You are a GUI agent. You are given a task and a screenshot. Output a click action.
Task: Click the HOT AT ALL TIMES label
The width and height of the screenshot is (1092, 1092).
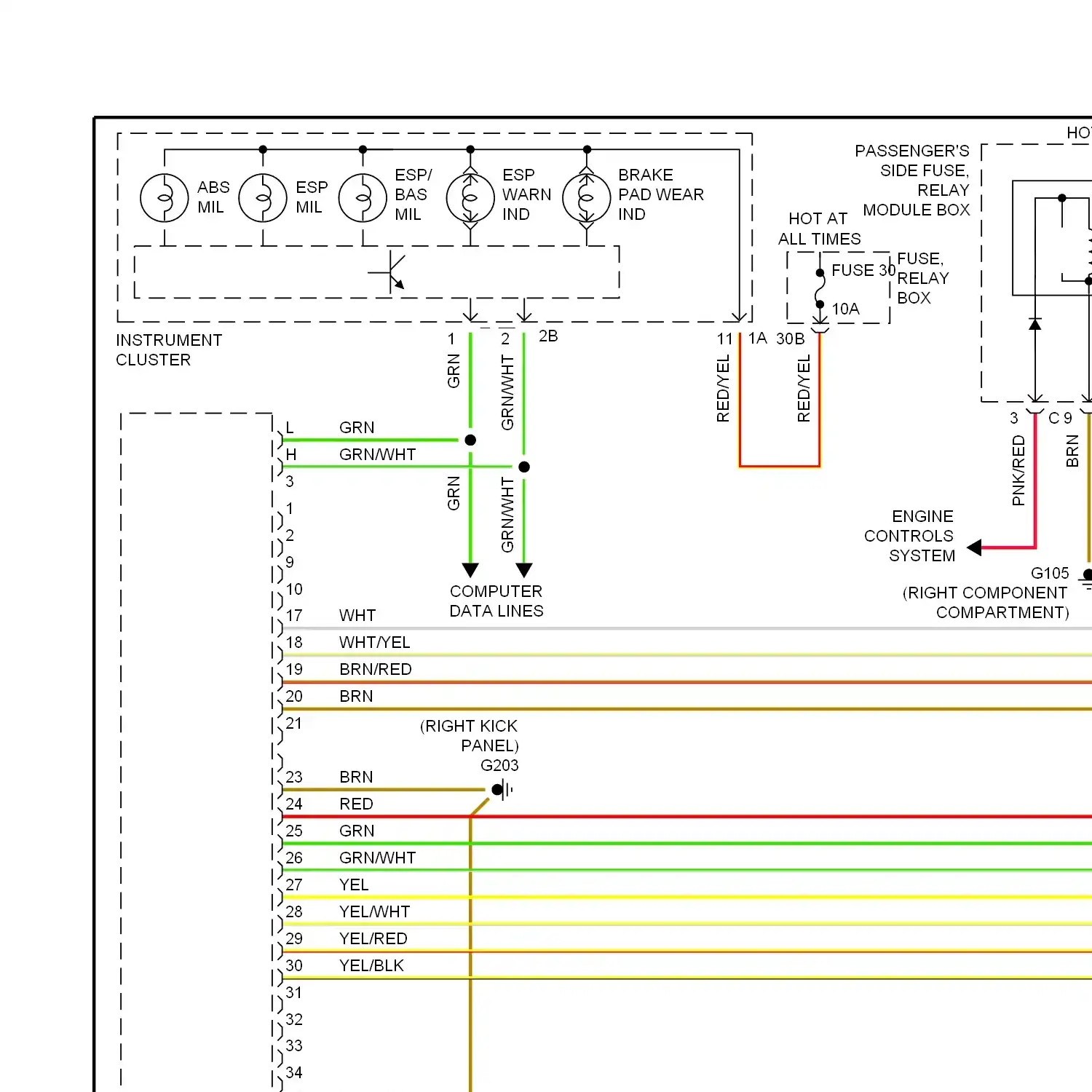point(819,229)
